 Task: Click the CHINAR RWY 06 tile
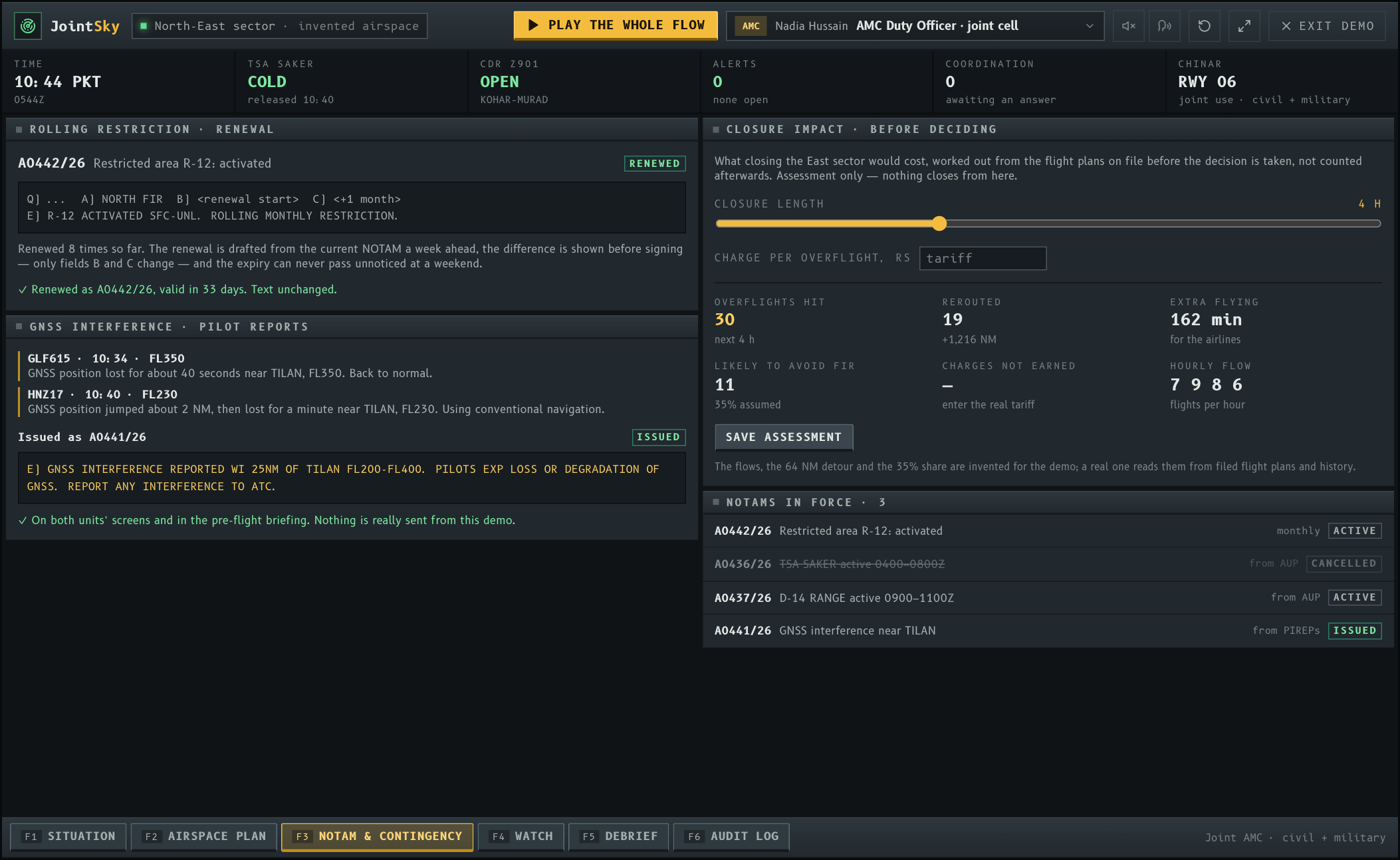pyautogui.click(x=1282, y=81)
